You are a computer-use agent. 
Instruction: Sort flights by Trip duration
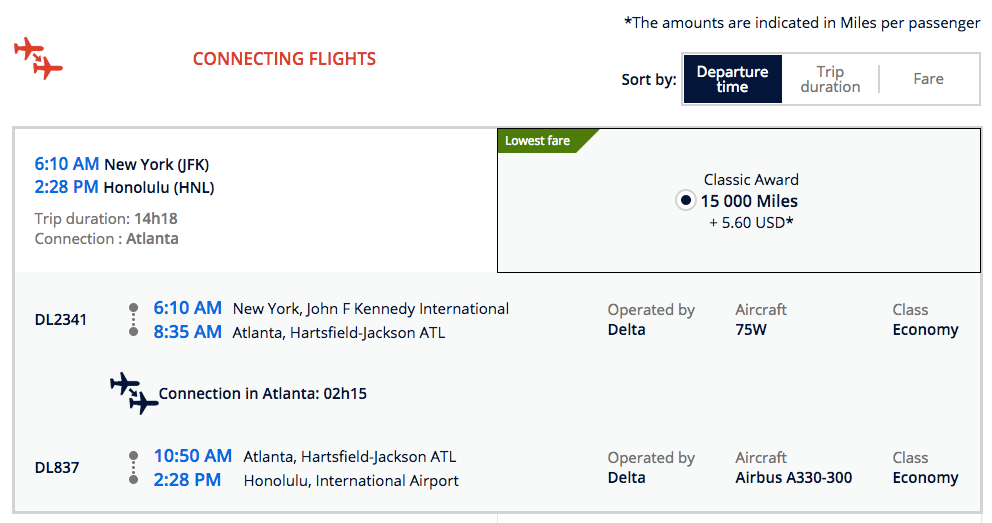tap(830, 79)
